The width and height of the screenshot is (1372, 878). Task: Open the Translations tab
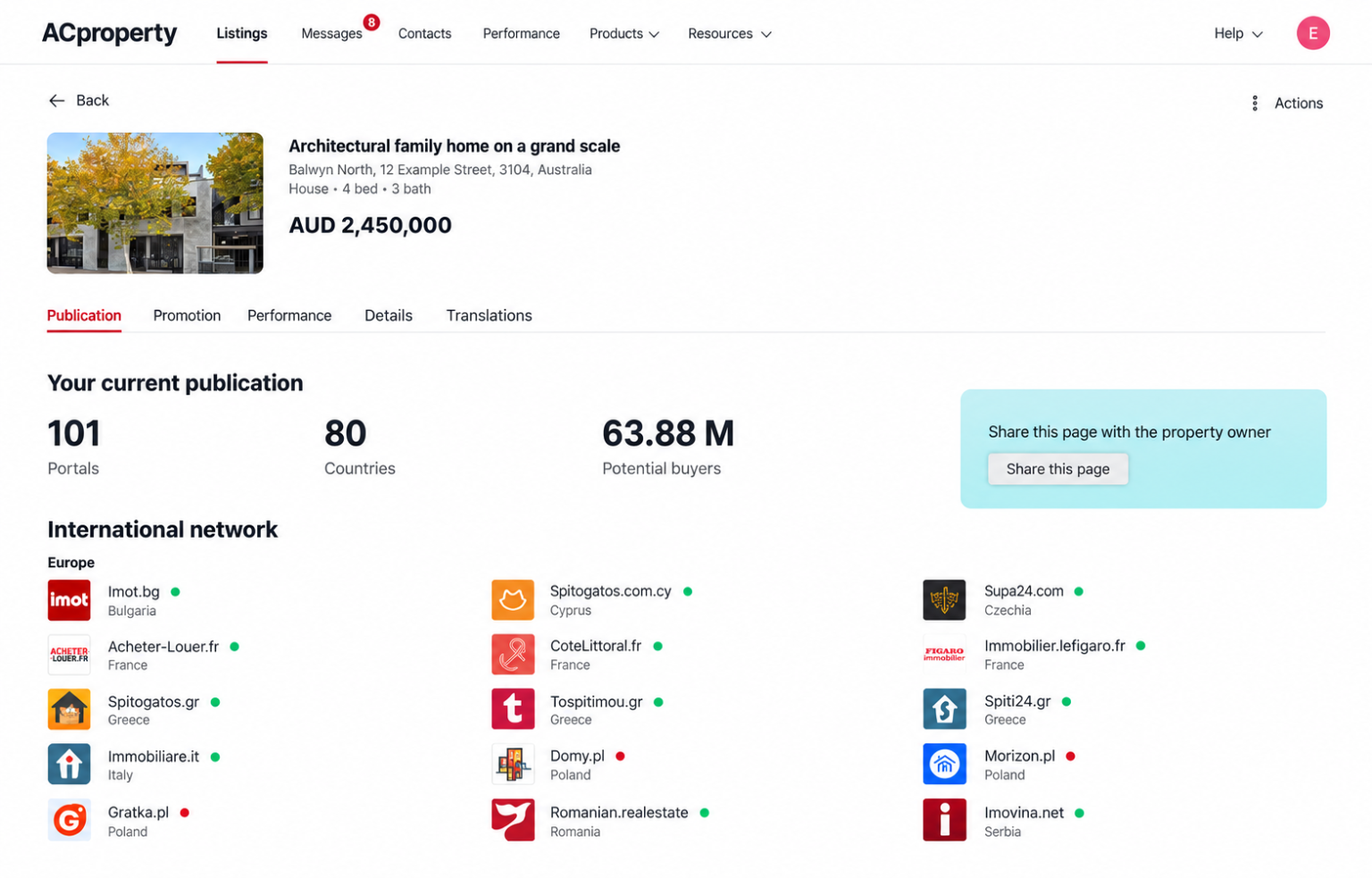(489, 316)
